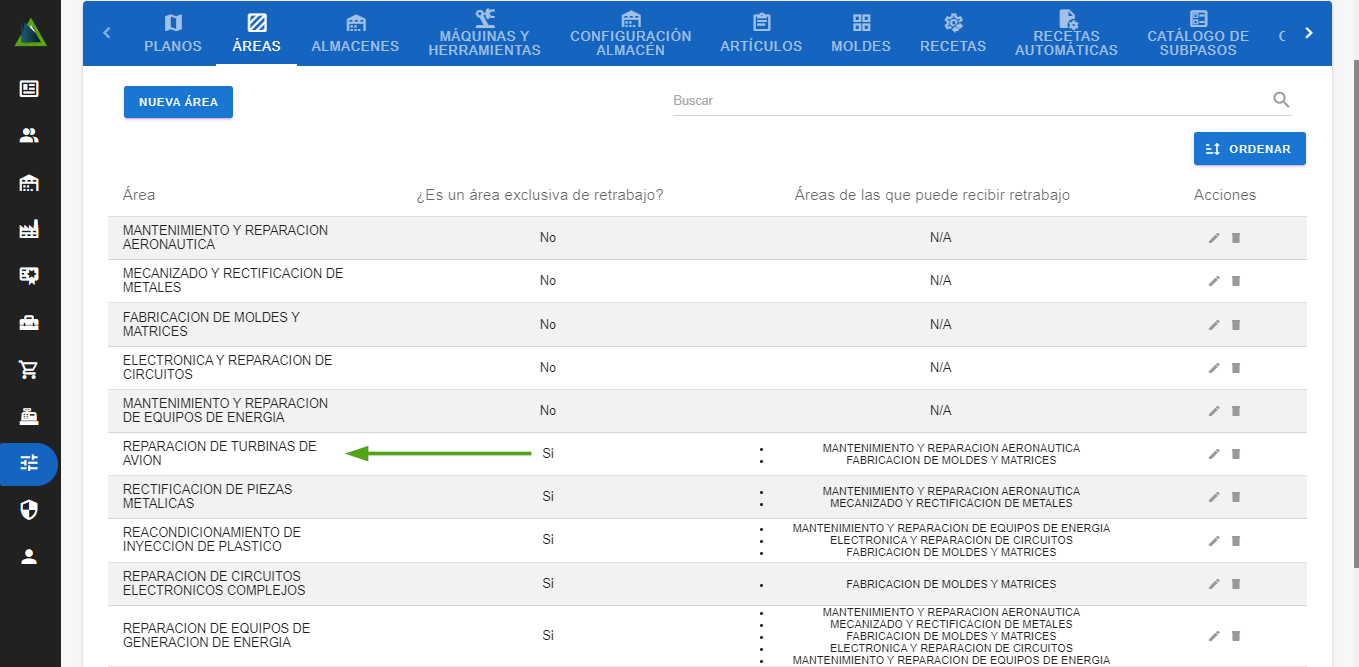Open the user profile icon in sidebar

pyautogui.click(x=29, y=557)
